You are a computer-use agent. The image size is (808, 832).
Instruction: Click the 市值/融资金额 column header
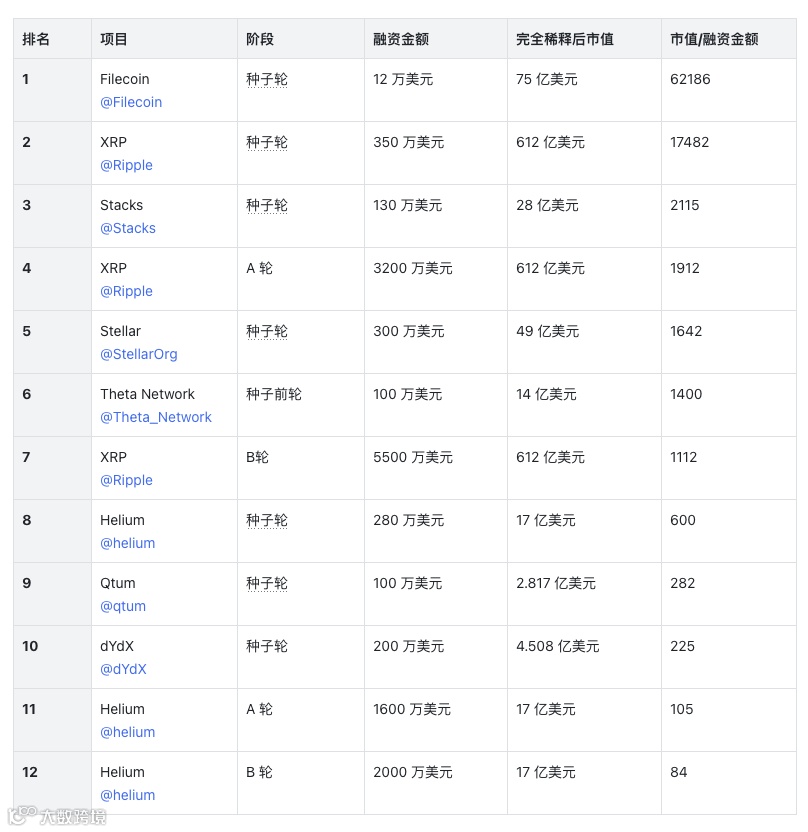click(x=714, y=39)
